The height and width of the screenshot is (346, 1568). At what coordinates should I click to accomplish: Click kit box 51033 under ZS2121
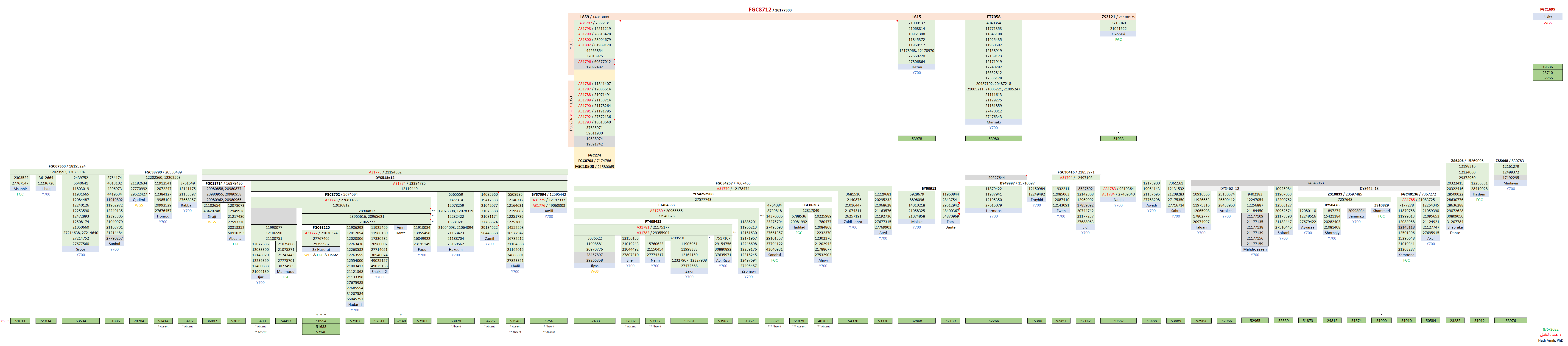tap(1118, 139)
